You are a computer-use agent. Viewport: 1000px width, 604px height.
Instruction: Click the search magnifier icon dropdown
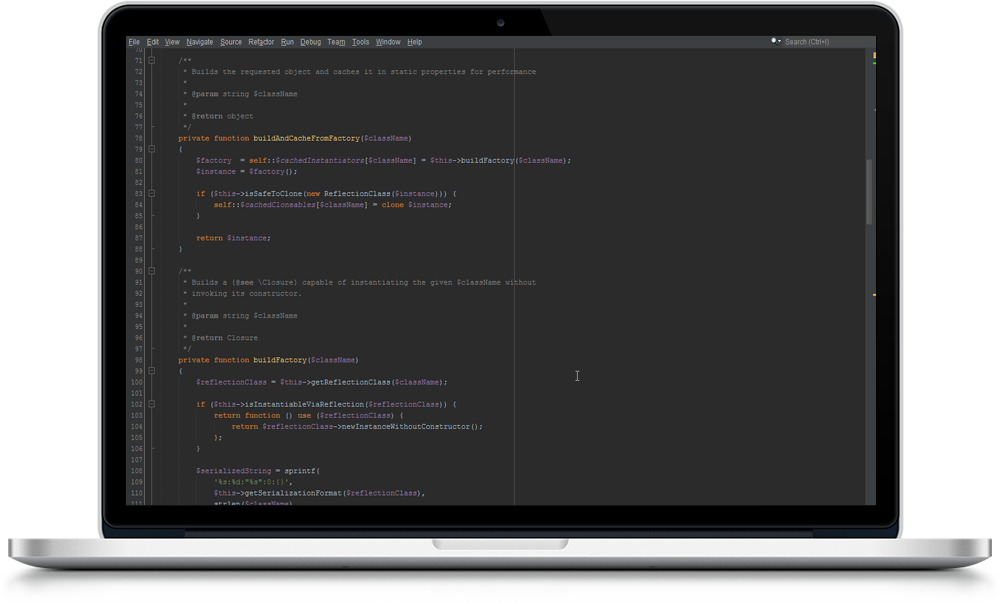point(776,42)
